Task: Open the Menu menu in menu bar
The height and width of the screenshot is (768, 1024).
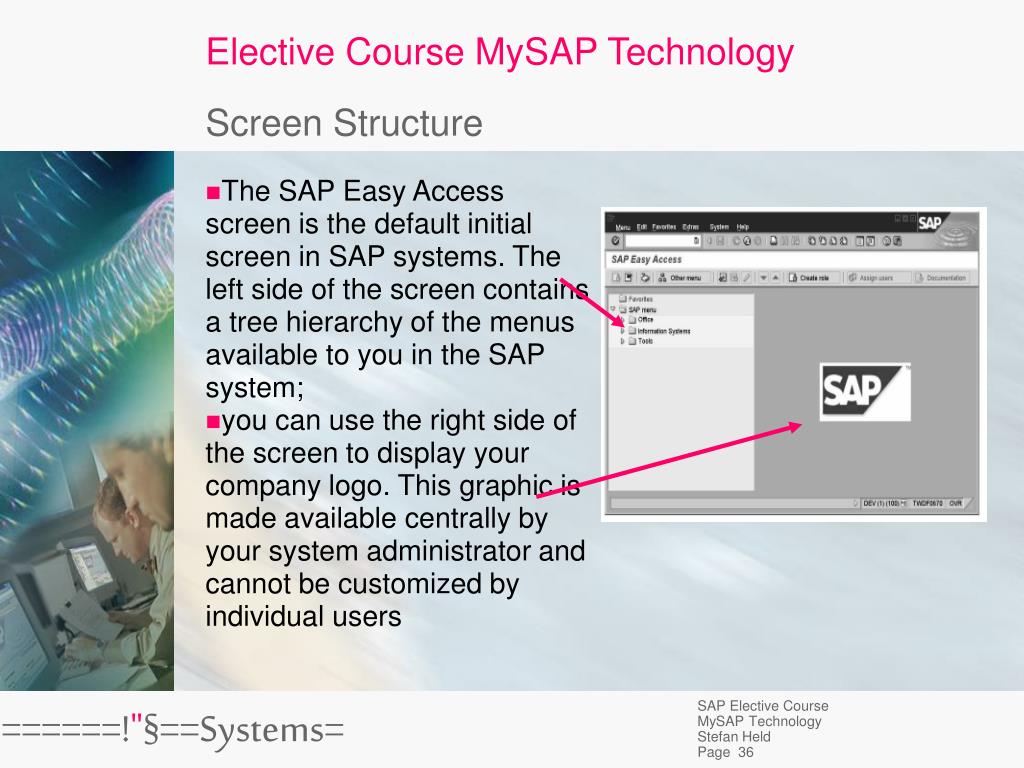Action: click(x=623, y=227)
